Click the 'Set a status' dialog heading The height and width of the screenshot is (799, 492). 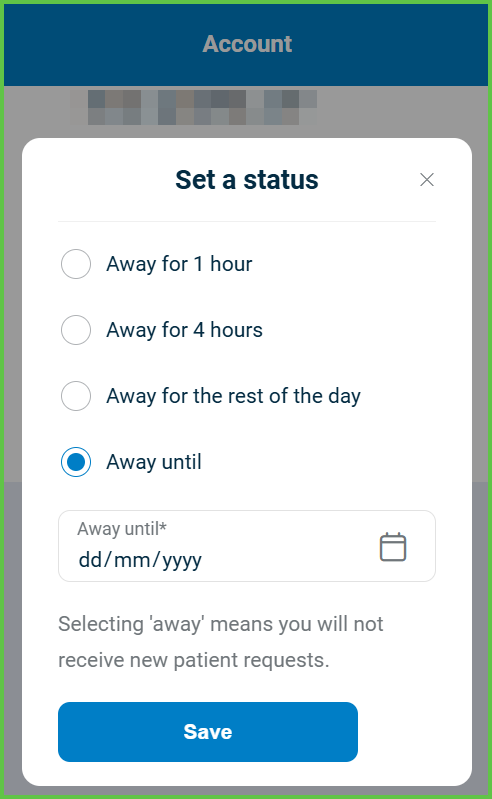click(x=247, y=180)
